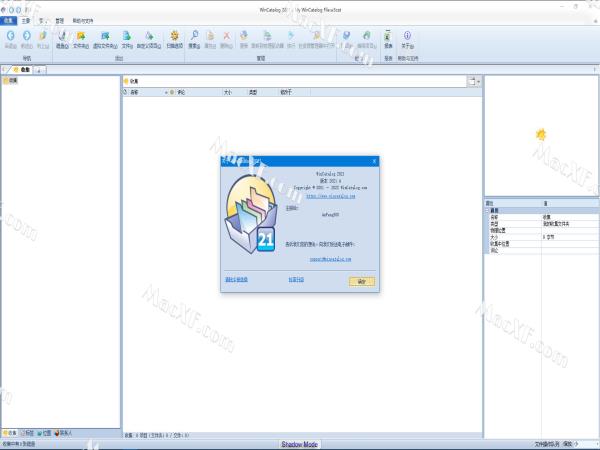Select the Size (大小) property row

(x=542, y=237)
